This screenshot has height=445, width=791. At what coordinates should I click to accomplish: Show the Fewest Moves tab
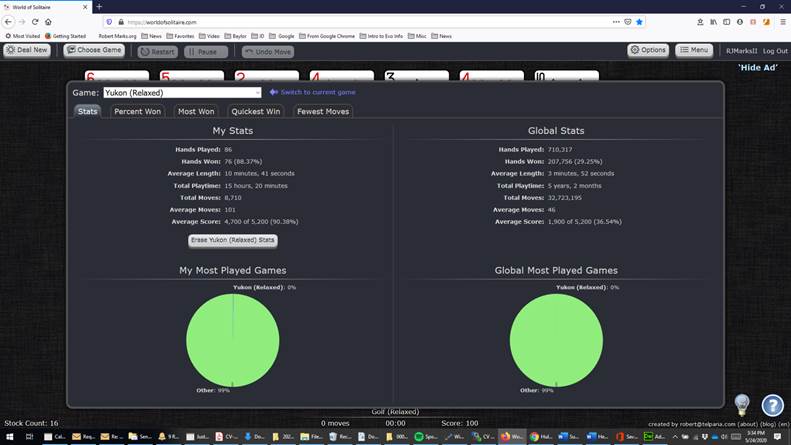[323, 112]
